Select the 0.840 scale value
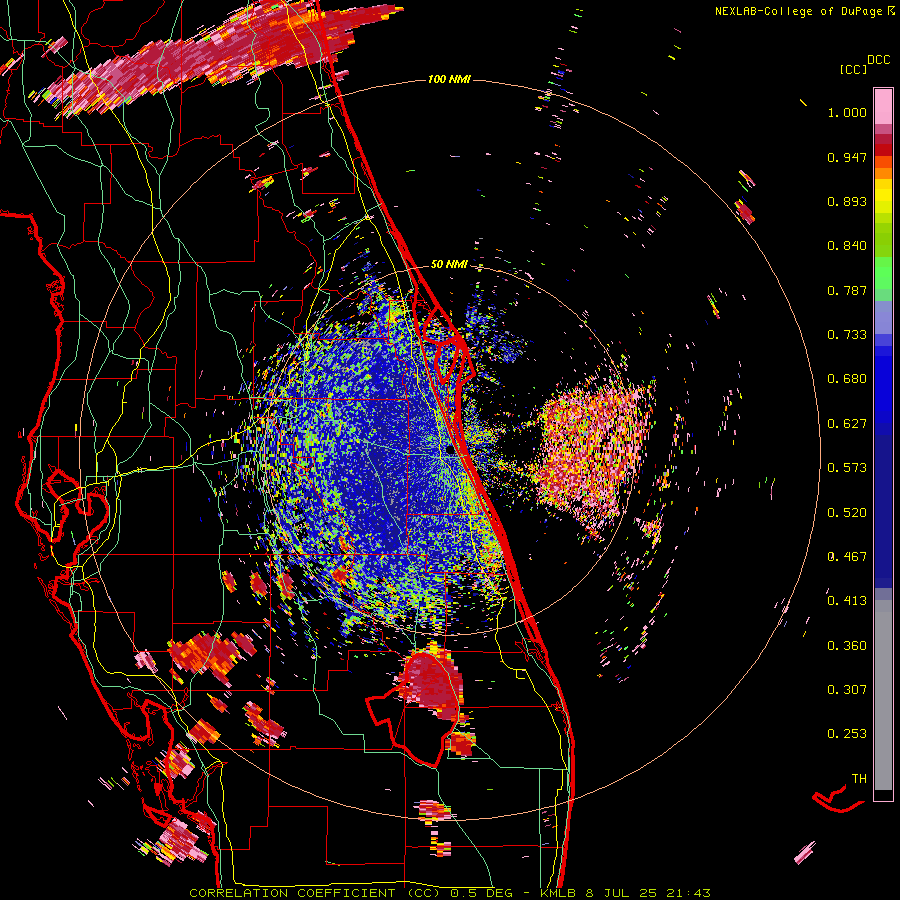 pyautogui.click(x=847, y=246)
